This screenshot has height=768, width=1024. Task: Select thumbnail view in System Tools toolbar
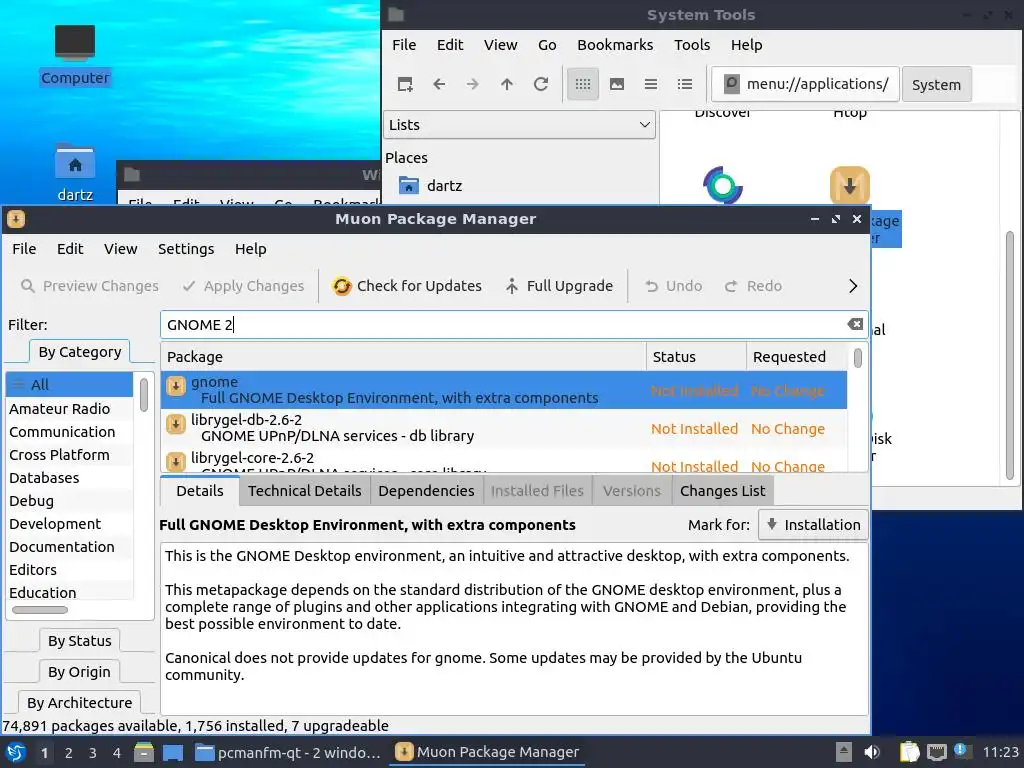coord(616,84)
